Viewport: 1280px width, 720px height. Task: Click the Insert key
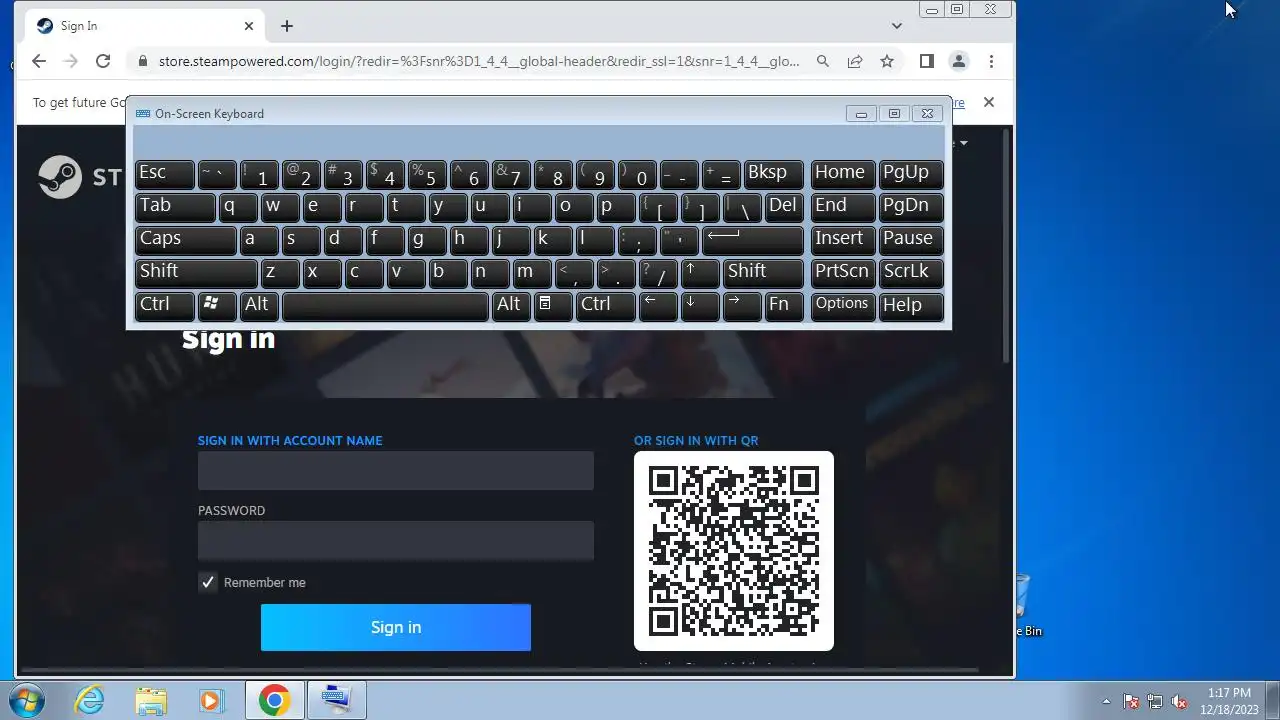coord(842,239)
